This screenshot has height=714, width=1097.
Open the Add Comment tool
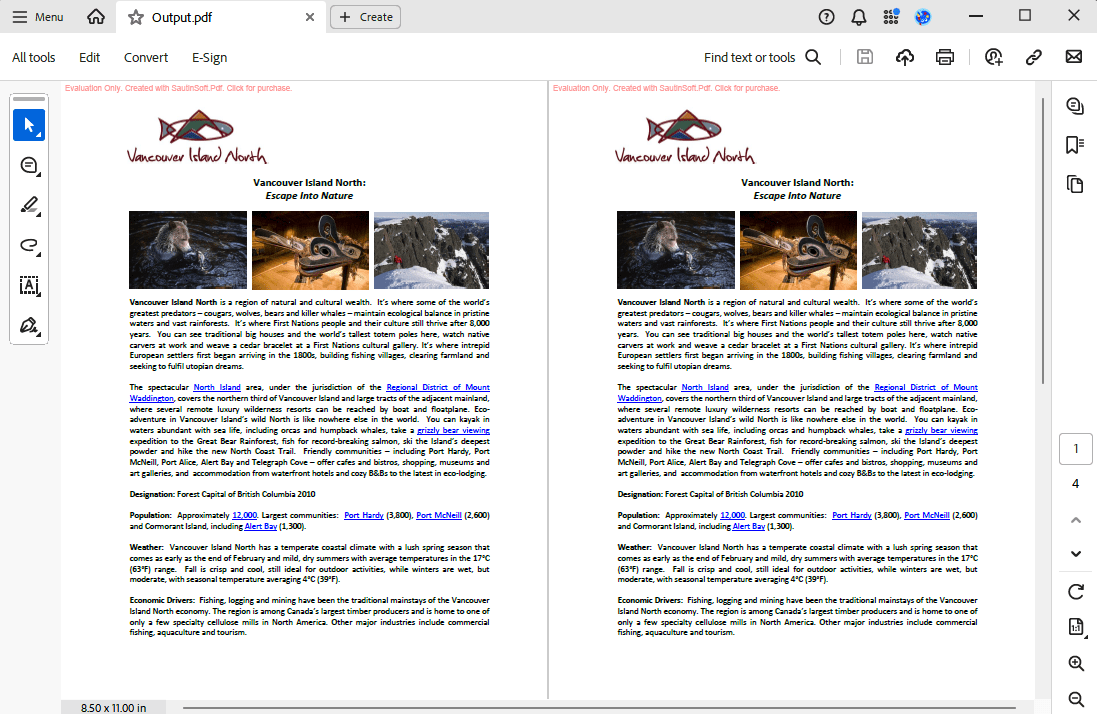point(29,165)
